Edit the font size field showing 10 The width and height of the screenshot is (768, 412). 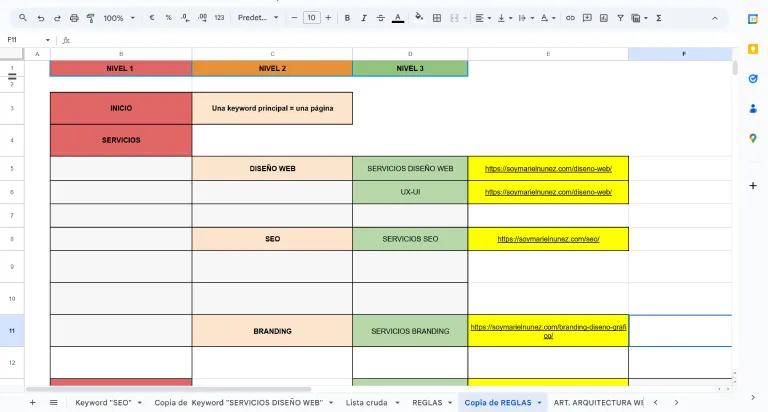(312, 18)
